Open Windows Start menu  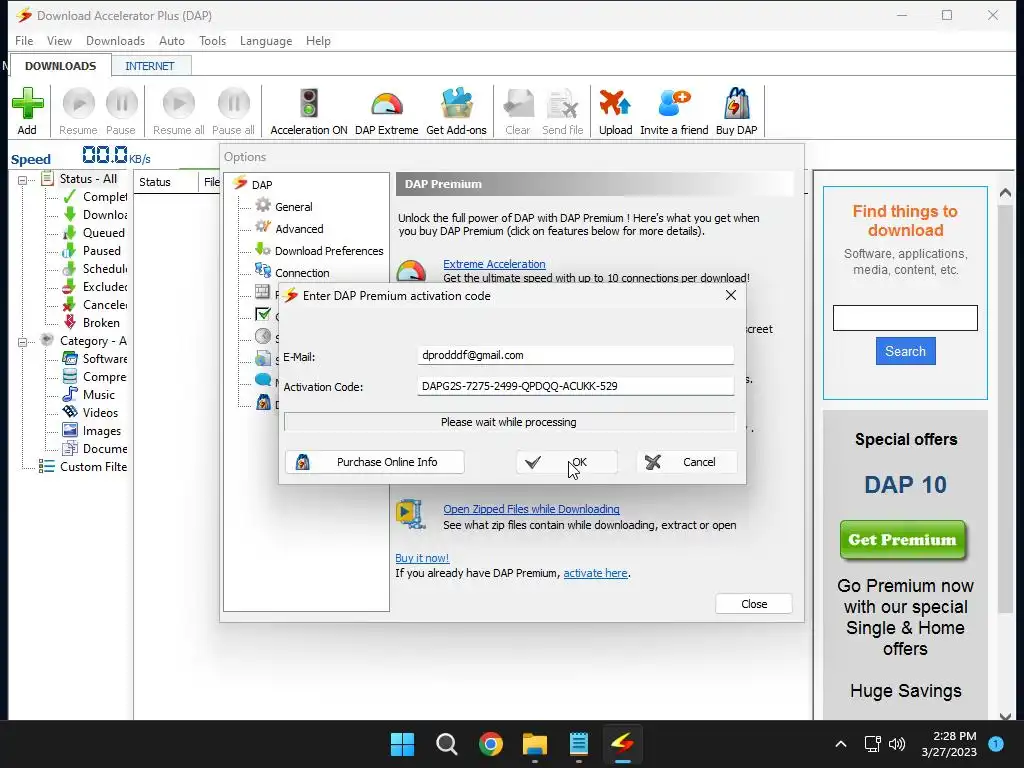pyautogui.click(x=402, y=744)
